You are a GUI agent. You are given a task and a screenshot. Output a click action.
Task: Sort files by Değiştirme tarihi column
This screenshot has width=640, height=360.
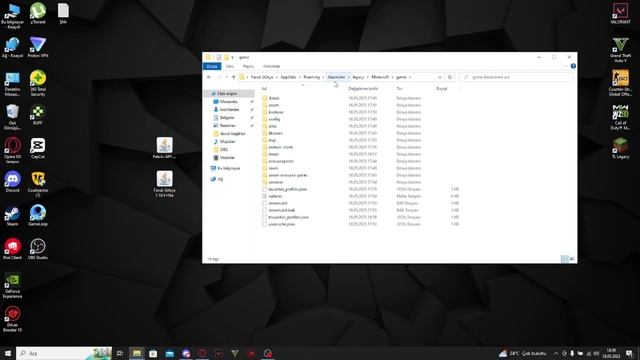(x=363, y=89)
